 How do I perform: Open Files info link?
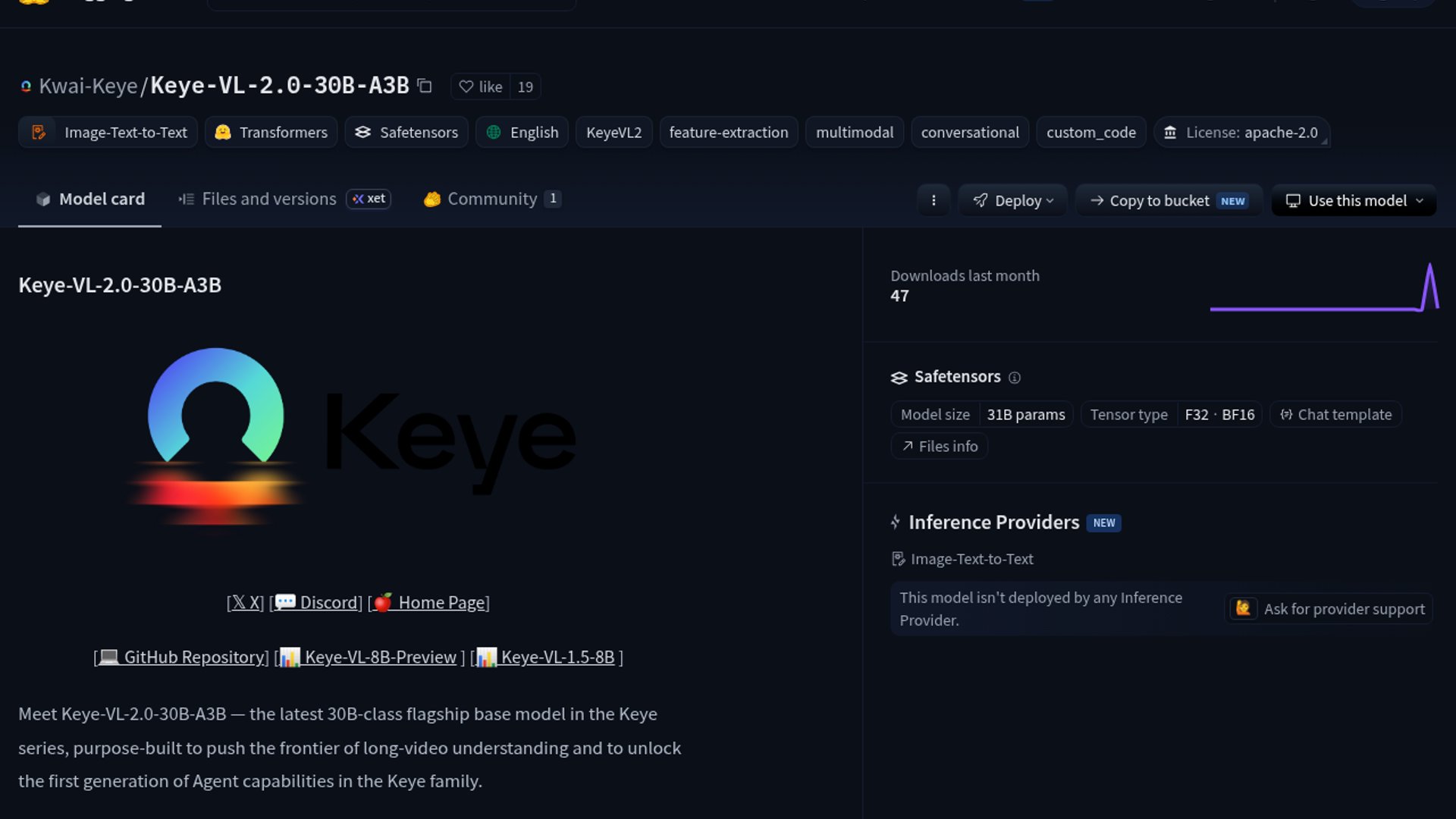pyautogui.click(x=940, y=447)
